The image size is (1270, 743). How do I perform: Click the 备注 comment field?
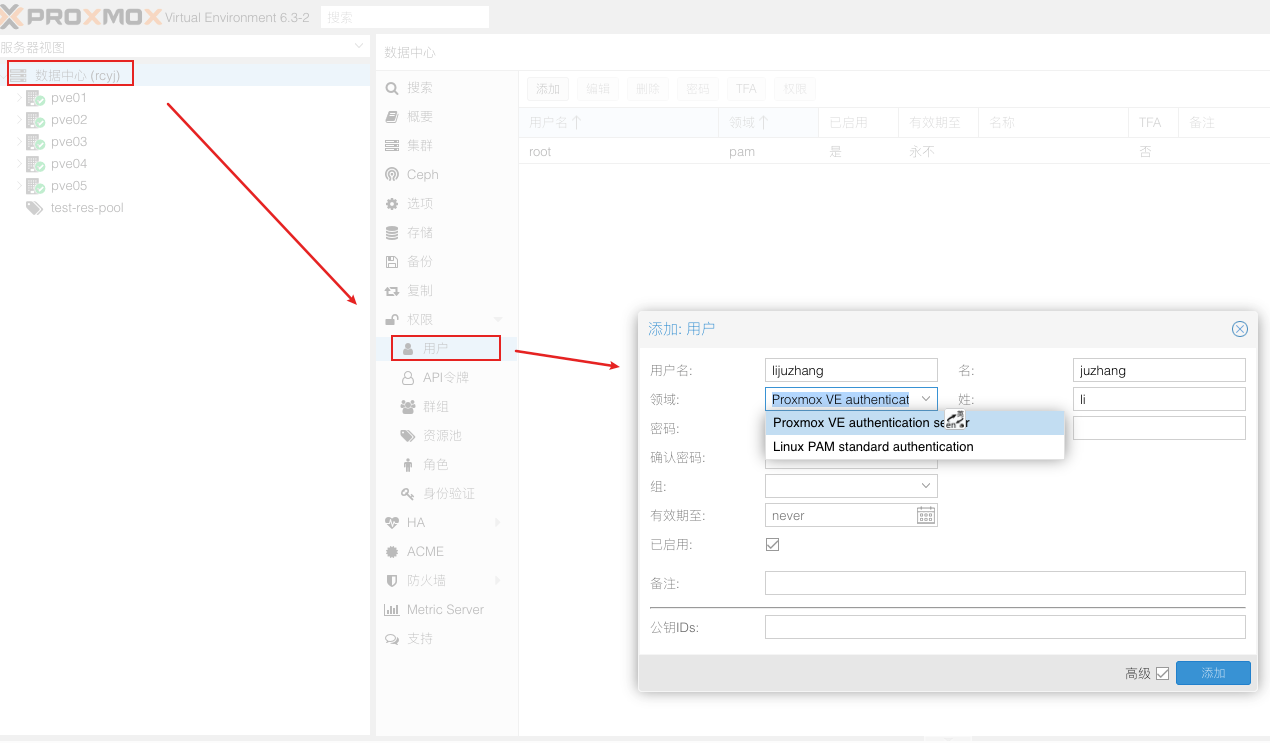click(x=1005, y=583)
